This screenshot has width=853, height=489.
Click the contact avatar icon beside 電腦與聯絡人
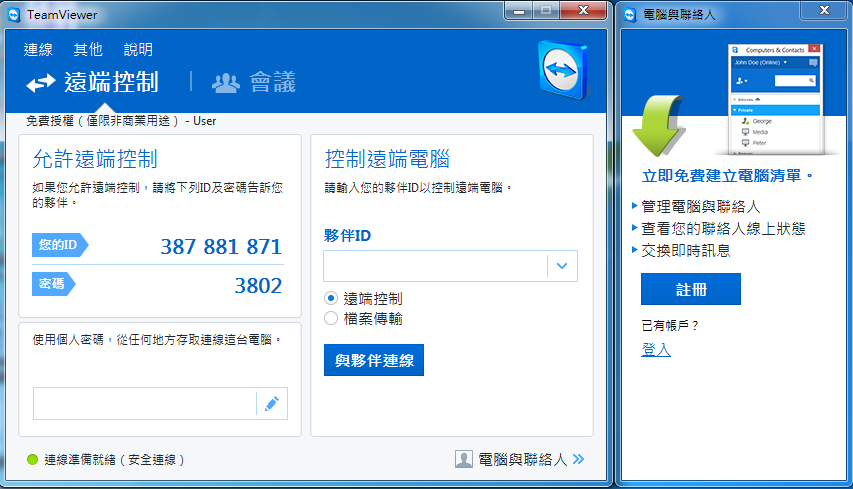point(463,459)
